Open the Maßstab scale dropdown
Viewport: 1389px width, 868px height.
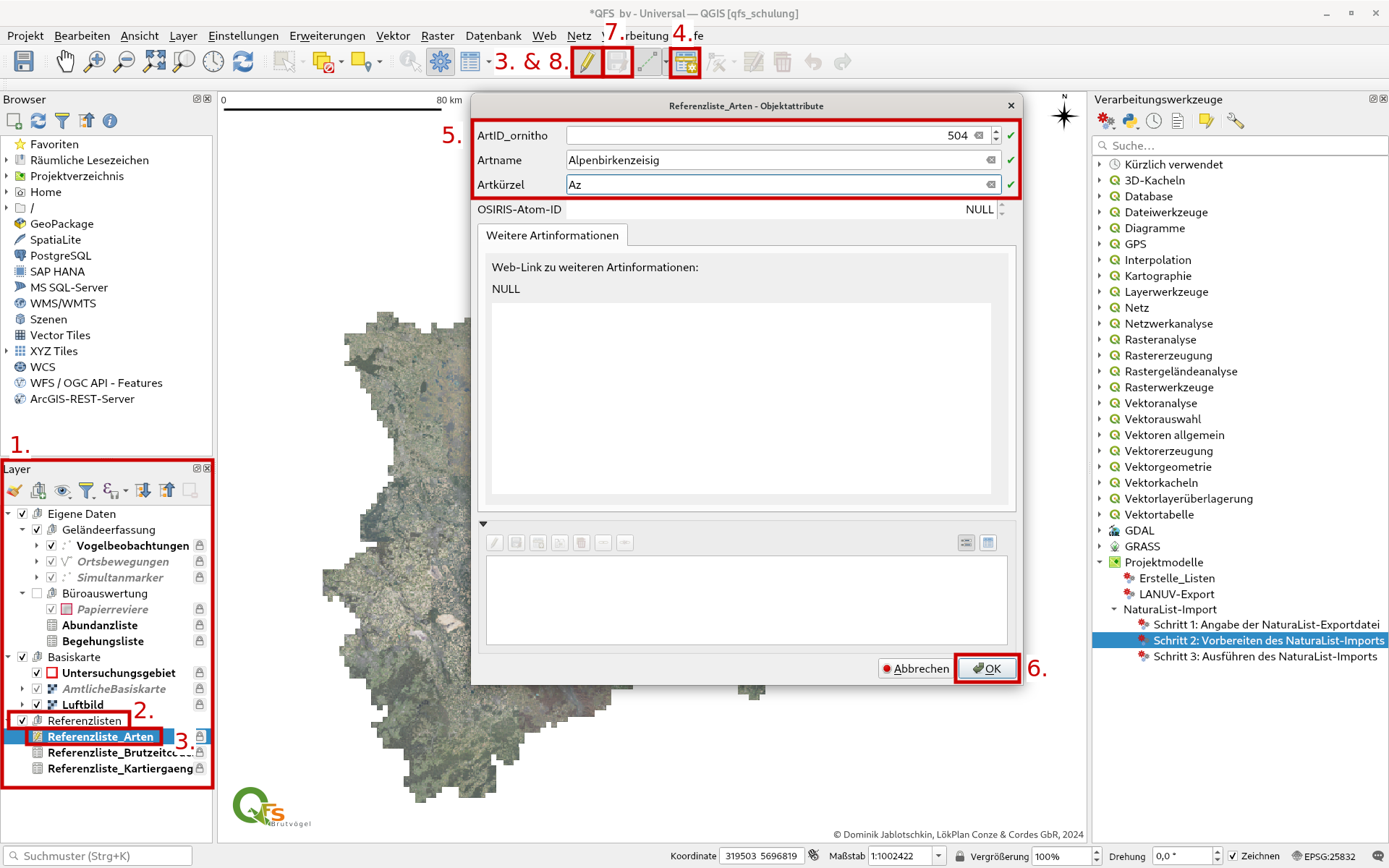coord(938,856)
